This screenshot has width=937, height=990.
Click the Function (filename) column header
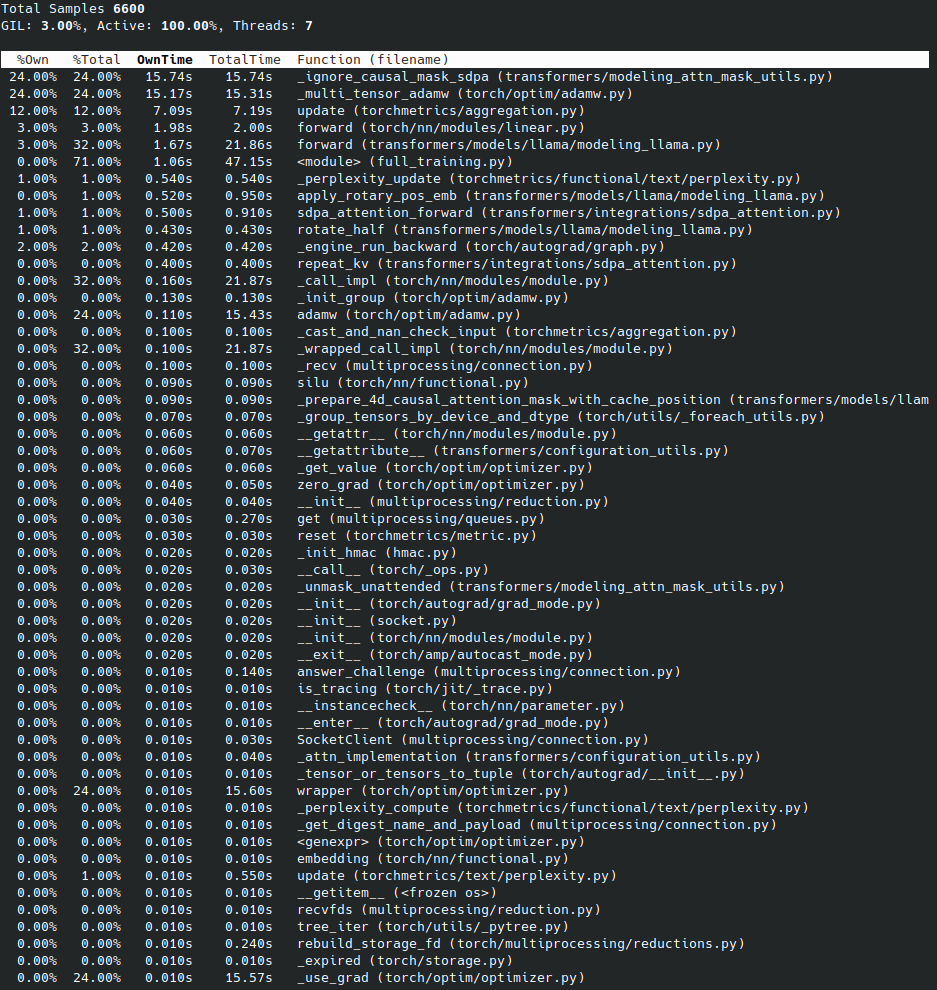[373, 60]
